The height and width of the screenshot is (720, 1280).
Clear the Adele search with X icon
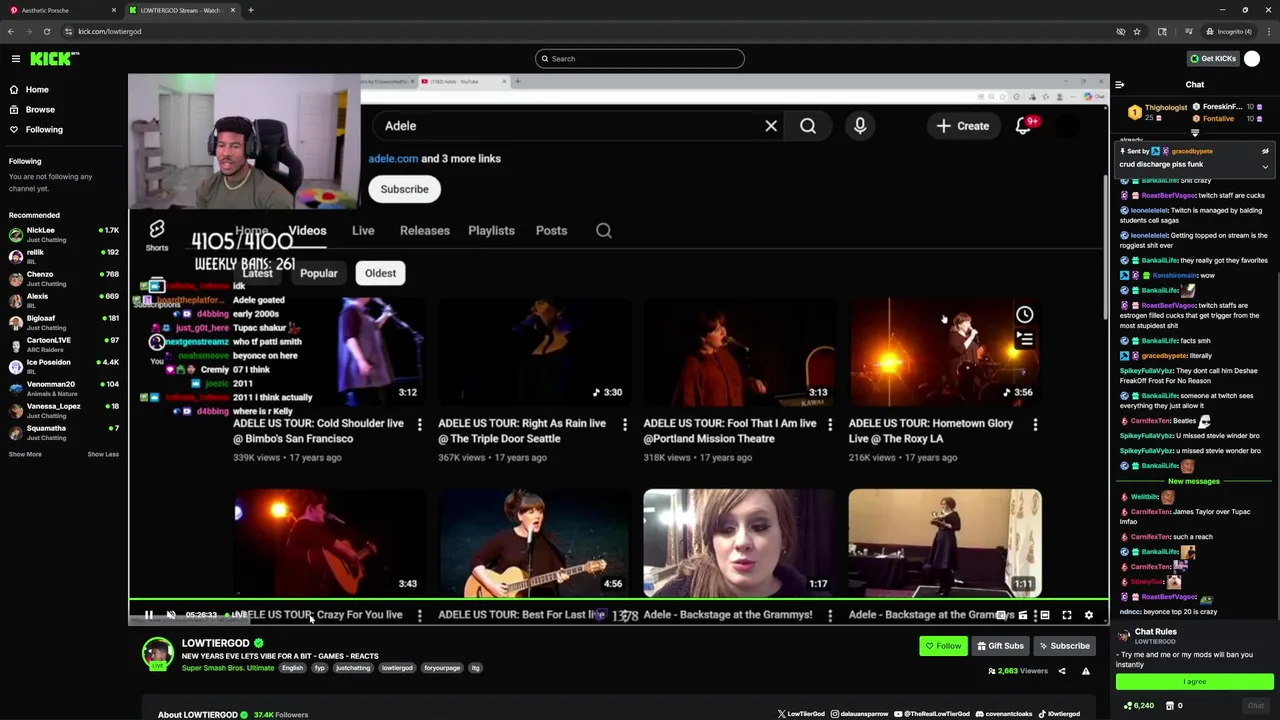tap(771, 126)
